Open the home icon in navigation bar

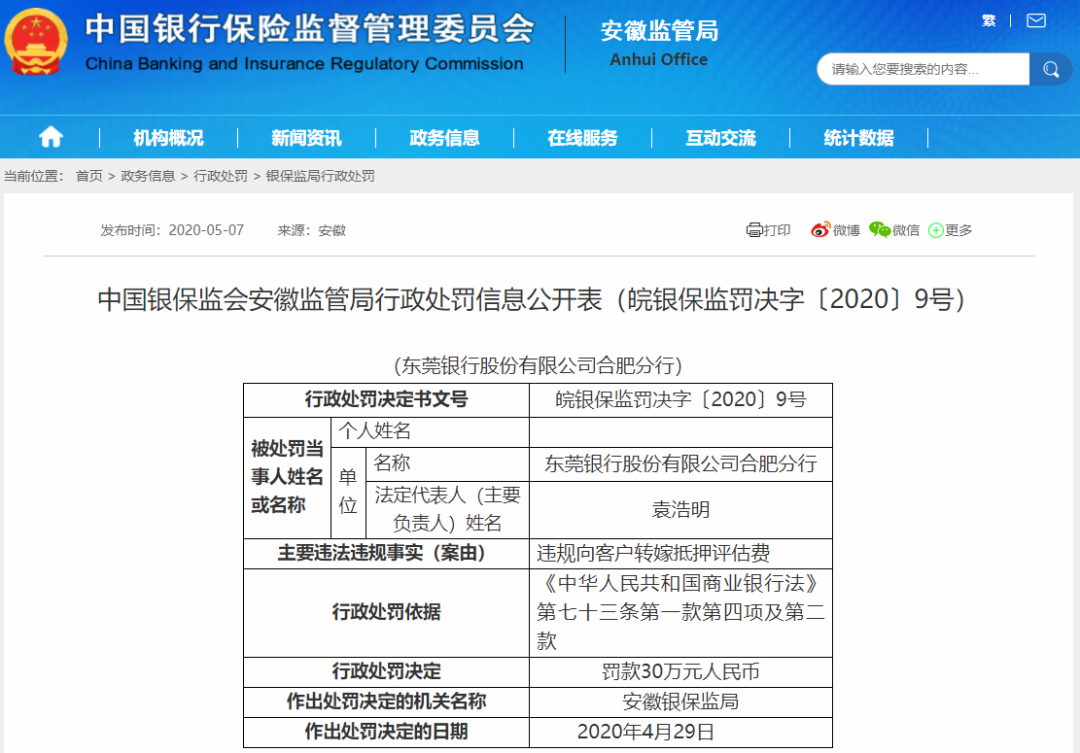tap(50, 137)
